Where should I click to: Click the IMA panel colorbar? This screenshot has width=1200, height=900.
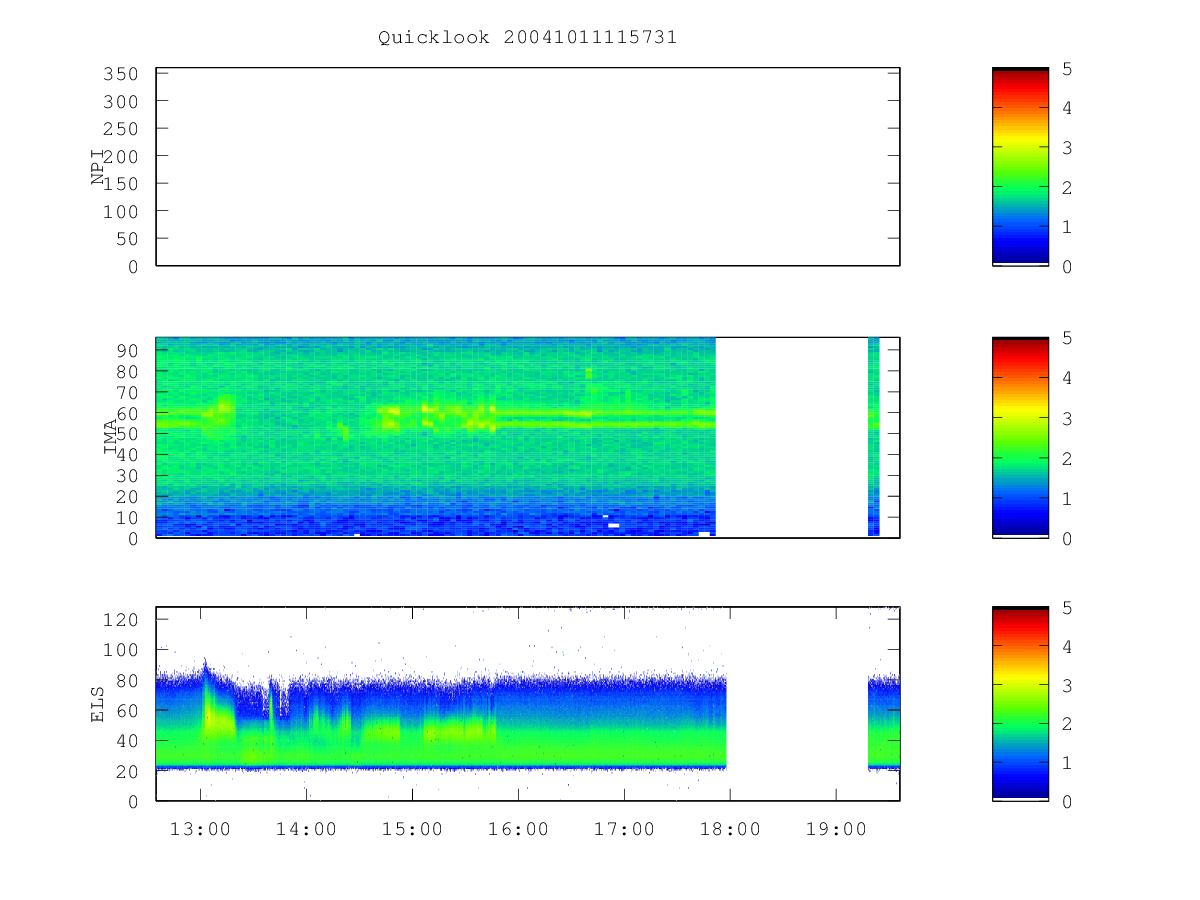pyautogui.click(x=1020, y=437)
